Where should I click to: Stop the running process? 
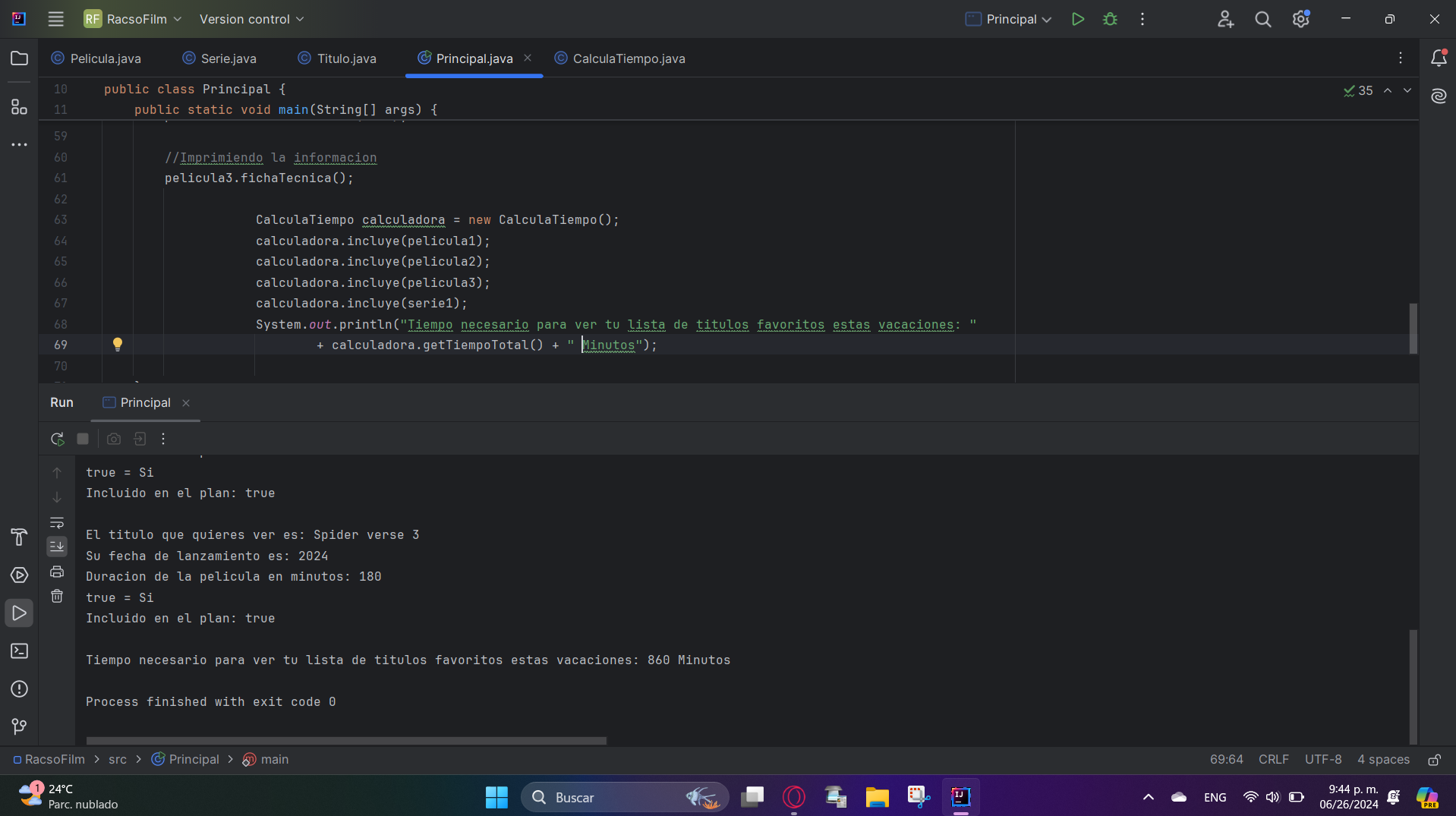click(83, 439)
